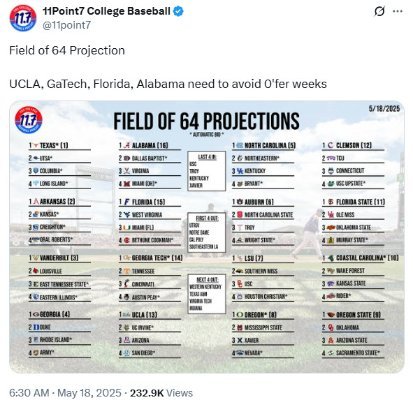This screenshot has width=413, height=400.
Task: Open the 11Point7 College Baseball profile name
Action: coord(107,11)
